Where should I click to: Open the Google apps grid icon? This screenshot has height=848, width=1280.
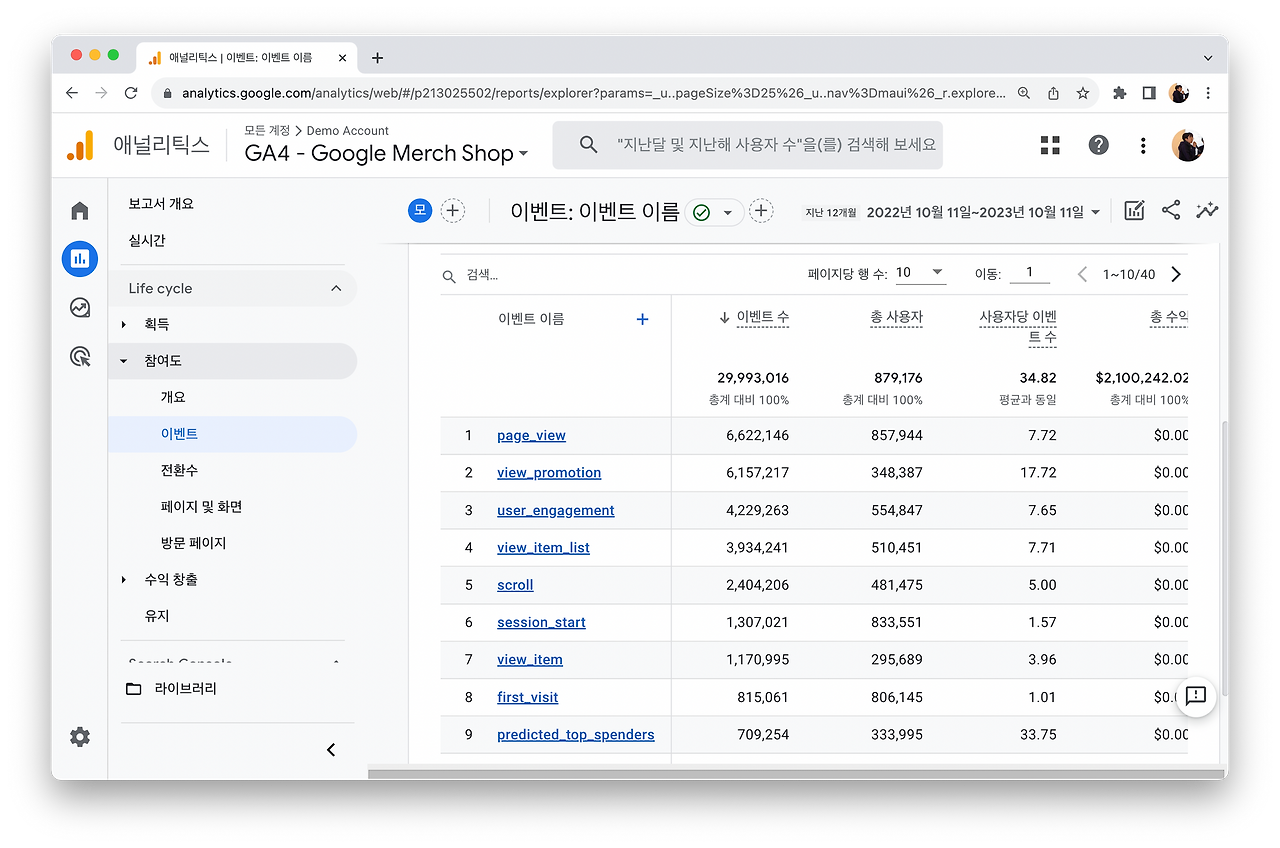pyautogui.click(x=1050, y=145)
